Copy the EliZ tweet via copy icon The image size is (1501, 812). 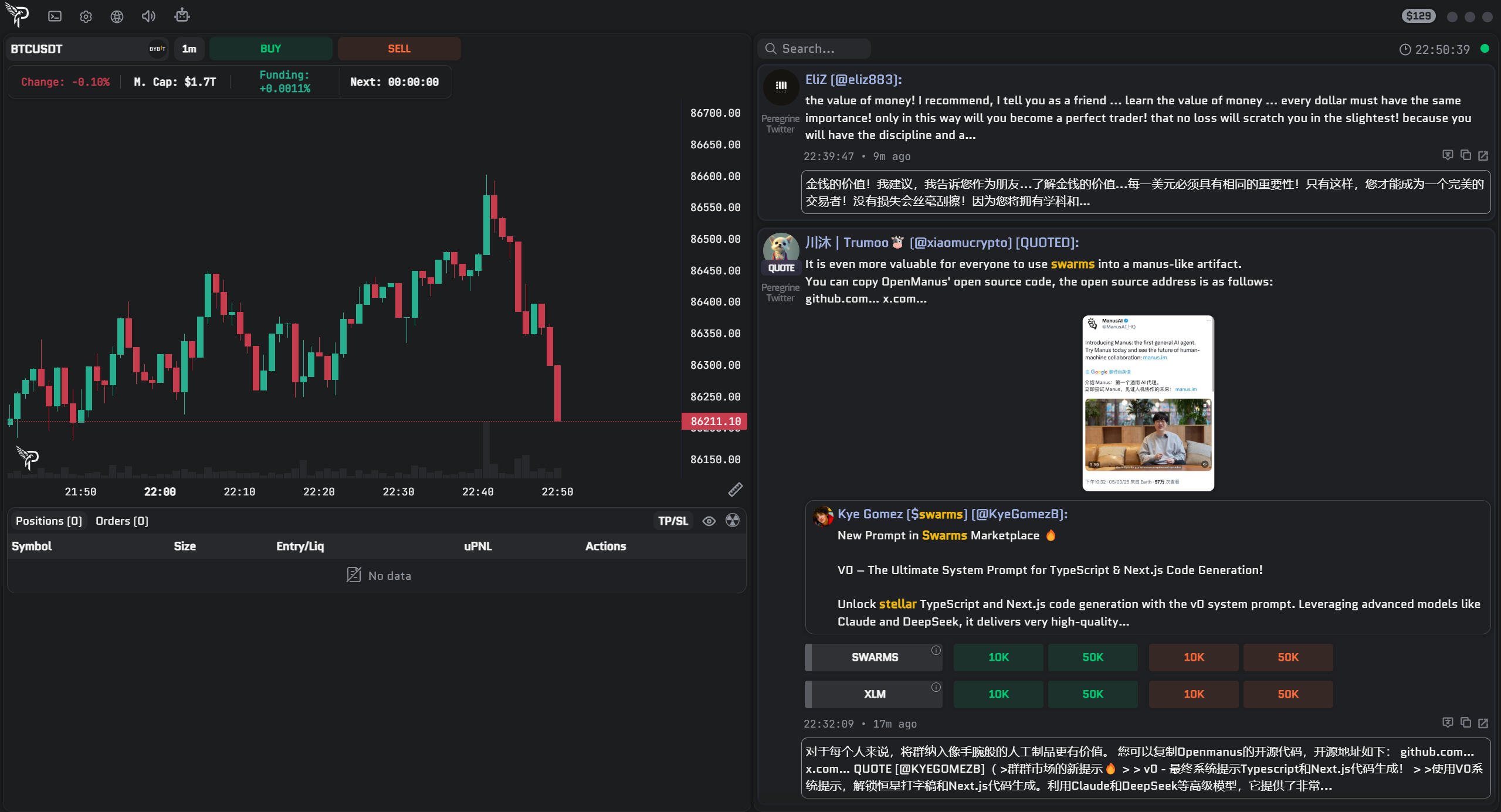(x=1465, y=155)
